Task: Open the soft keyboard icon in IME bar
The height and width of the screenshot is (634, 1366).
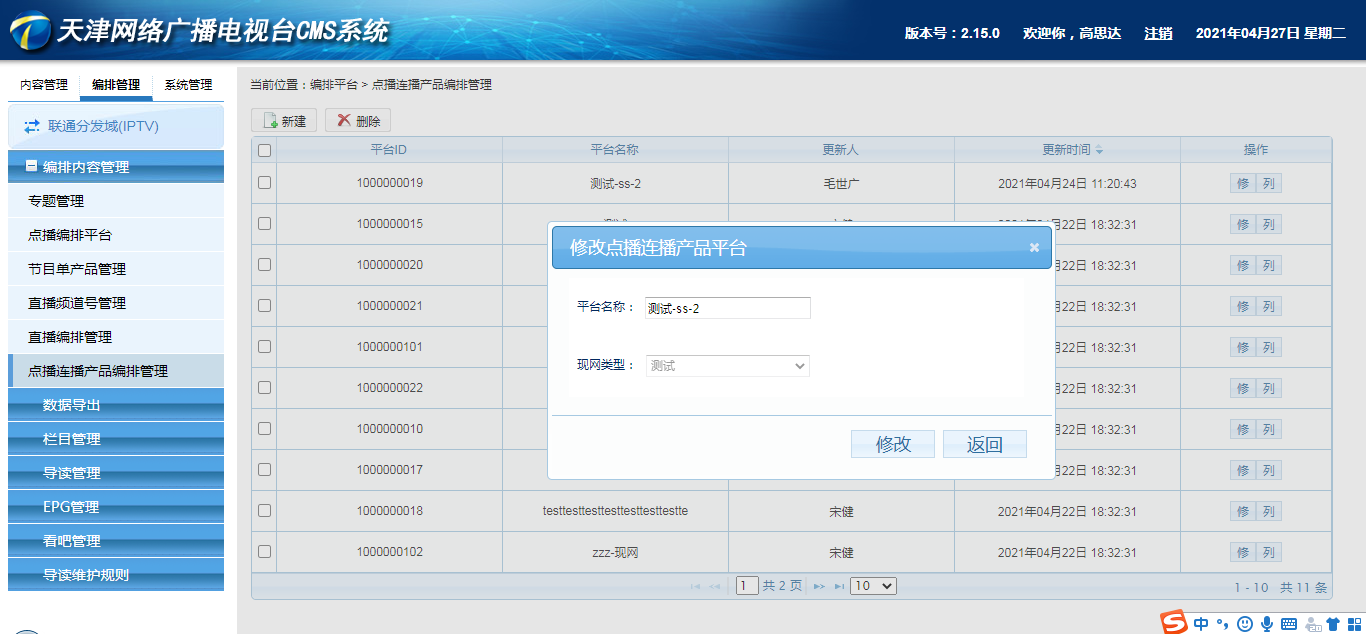Action: (1289, 624)
